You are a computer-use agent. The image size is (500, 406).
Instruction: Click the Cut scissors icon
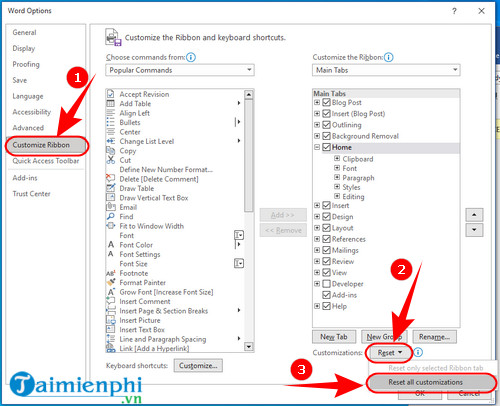tap(110, 160)
